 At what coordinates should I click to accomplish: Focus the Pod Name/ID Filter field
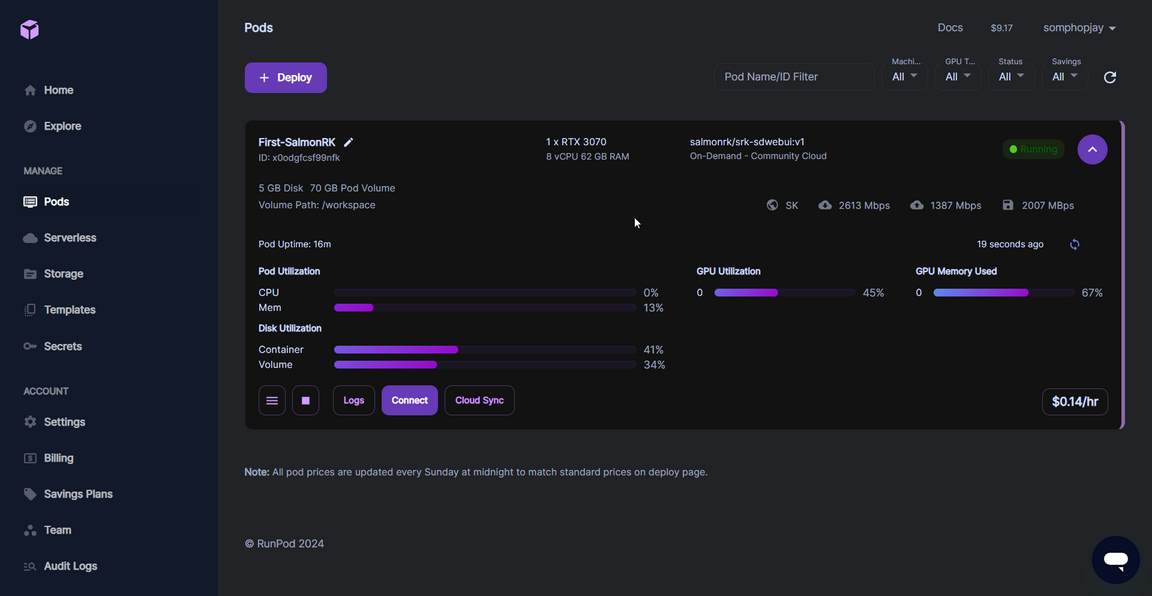[794, 77]
